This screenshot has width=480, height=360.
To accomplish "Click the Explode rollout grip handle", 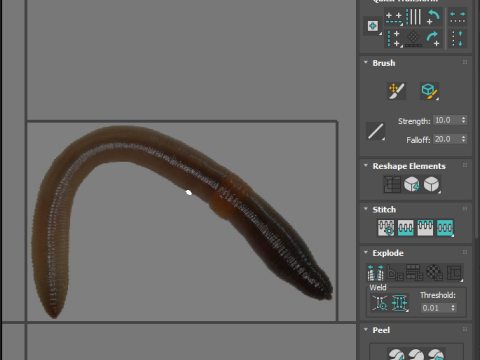I will click(x=465, y=252).
